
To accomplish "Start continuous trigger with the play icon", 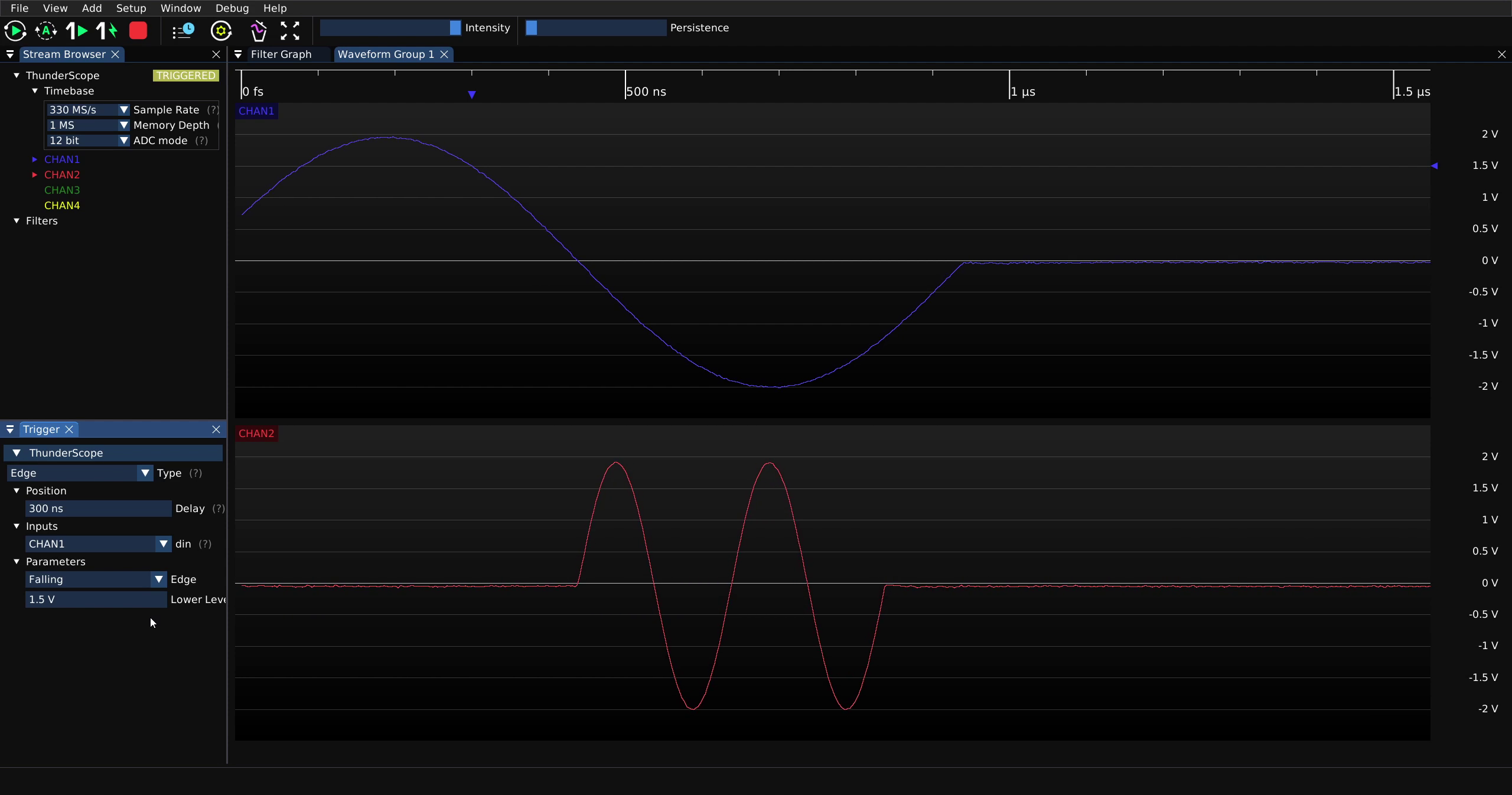I will pyautogui.click(x=15, y=31).
